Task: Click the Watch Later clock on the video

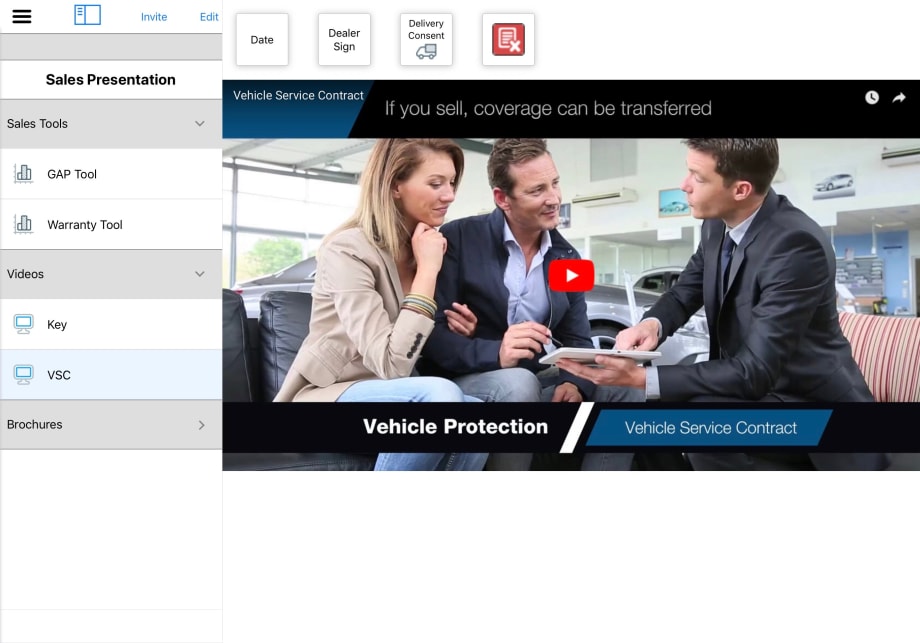Action: [870, 98]
